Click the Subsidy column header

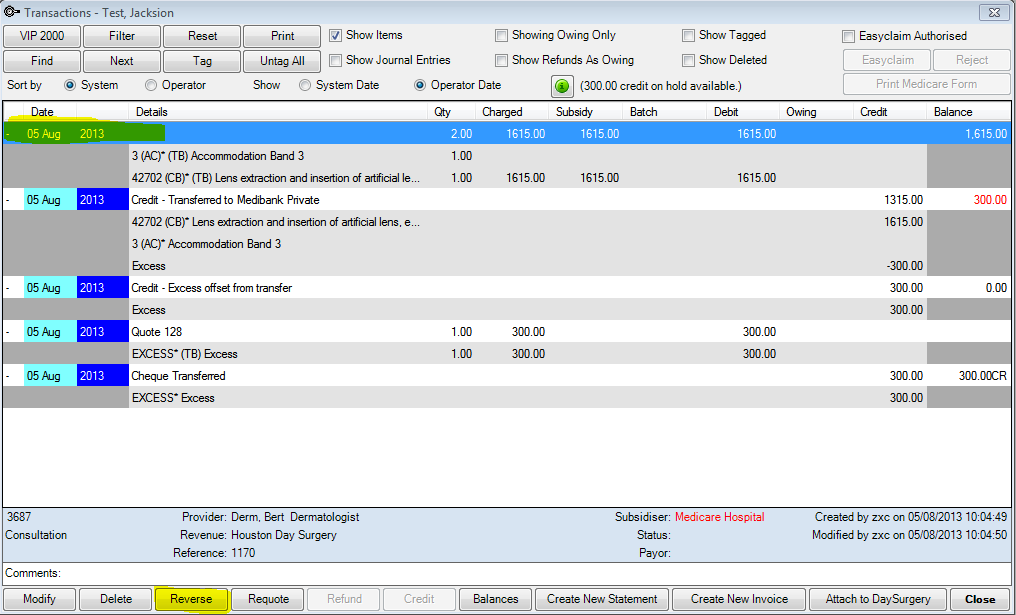[586, 112]
